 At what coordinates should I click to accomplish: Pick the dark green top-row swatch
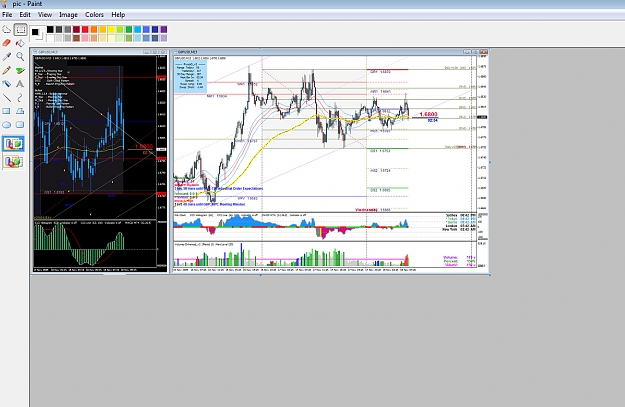[129, 29]
